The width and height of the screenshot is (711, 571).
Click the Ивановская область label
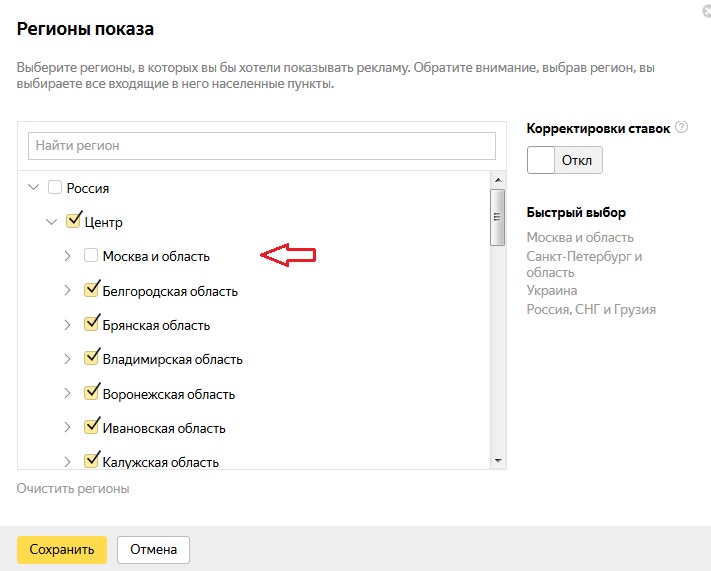tap(164, 428)
